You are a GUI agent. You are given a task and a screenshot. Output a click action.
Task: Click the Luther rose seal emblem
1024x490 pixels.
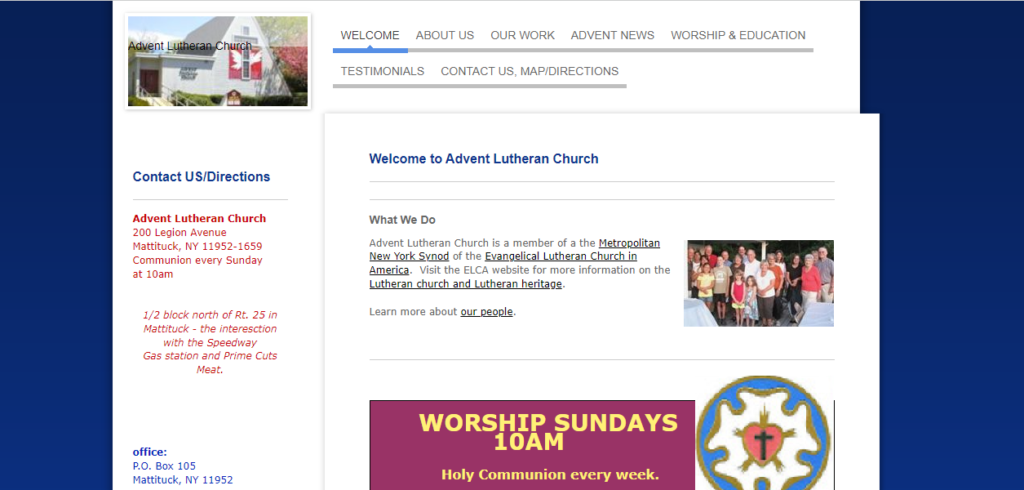[763, 432]
